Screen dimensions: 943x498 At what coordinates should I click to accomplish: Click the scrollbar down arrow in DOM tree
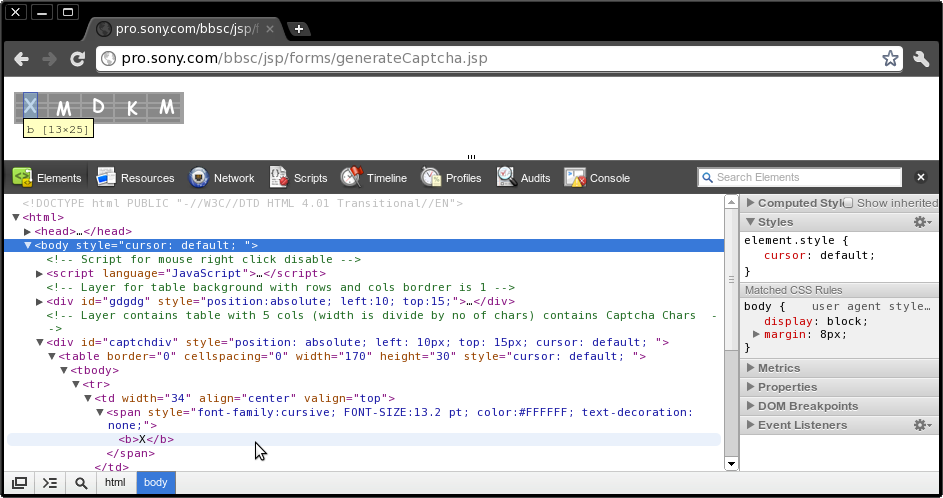731,463
